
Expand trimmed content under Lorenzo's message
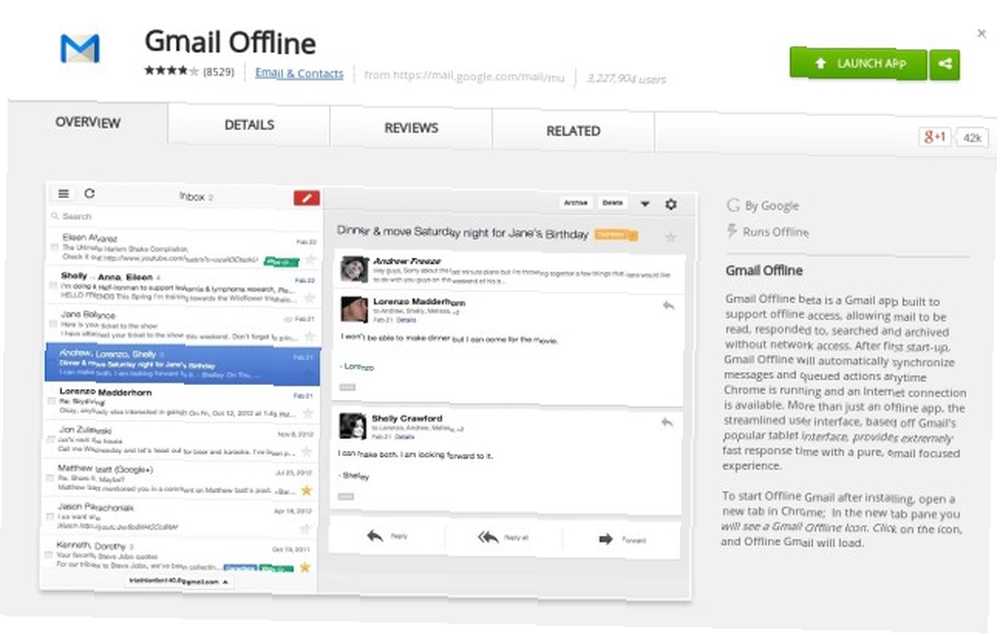pyautogui.click(x=348, y=387)
